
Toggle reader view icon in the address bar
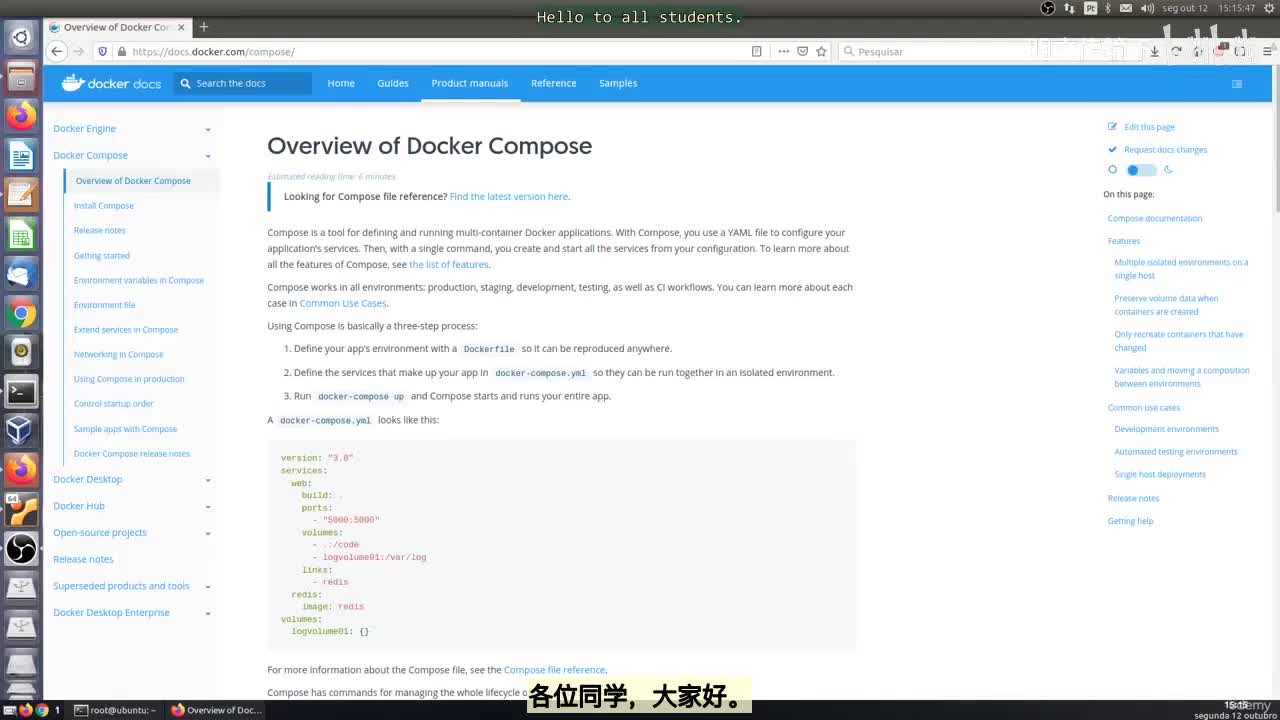[757, 51]
